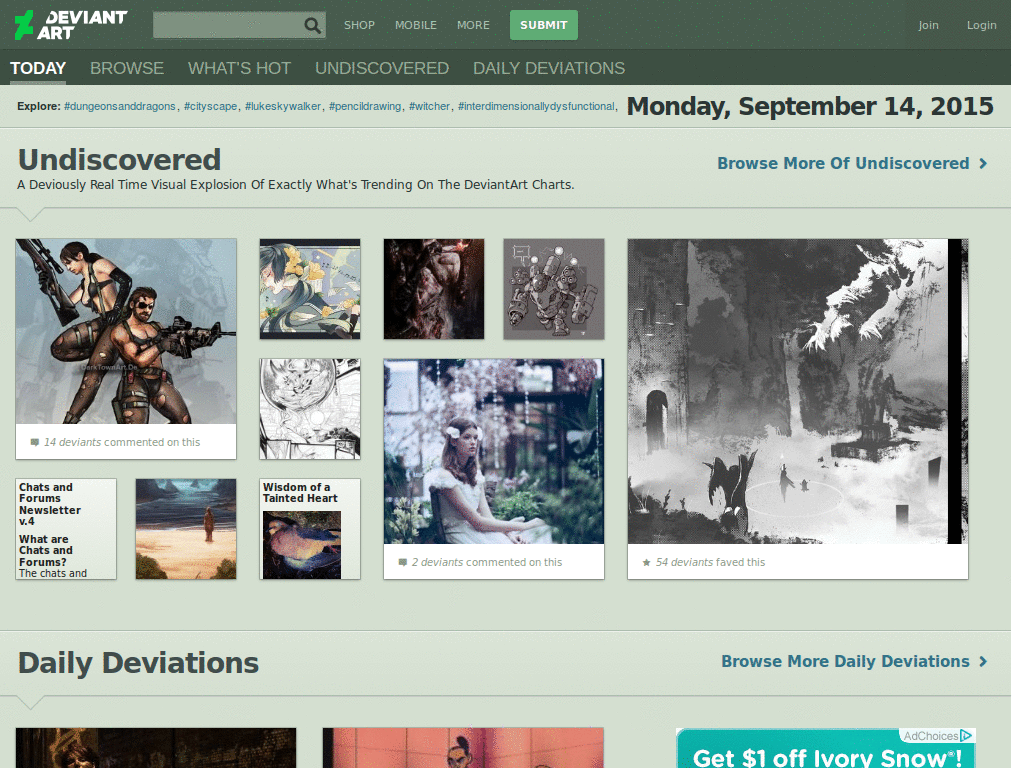Click the search magnifying glass icon
Viewport: 1024px width, 768px height.
click(312, 25)
